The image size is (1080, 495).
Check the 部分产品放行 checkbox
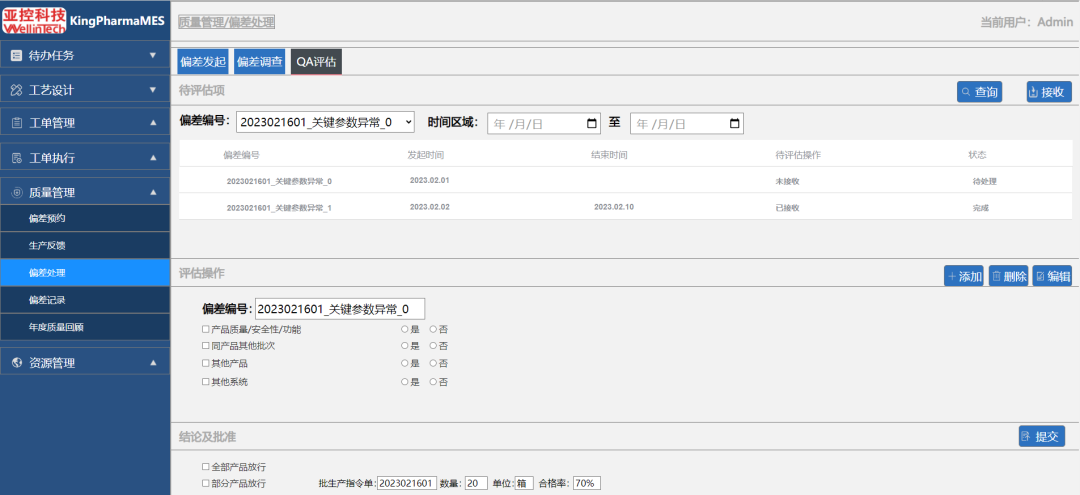tap(205, 483)
